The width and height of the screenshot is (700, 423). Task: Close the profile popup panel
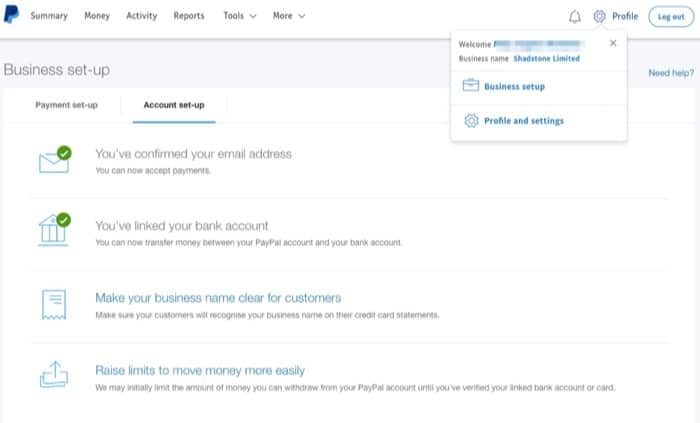(x=613, y=43)
